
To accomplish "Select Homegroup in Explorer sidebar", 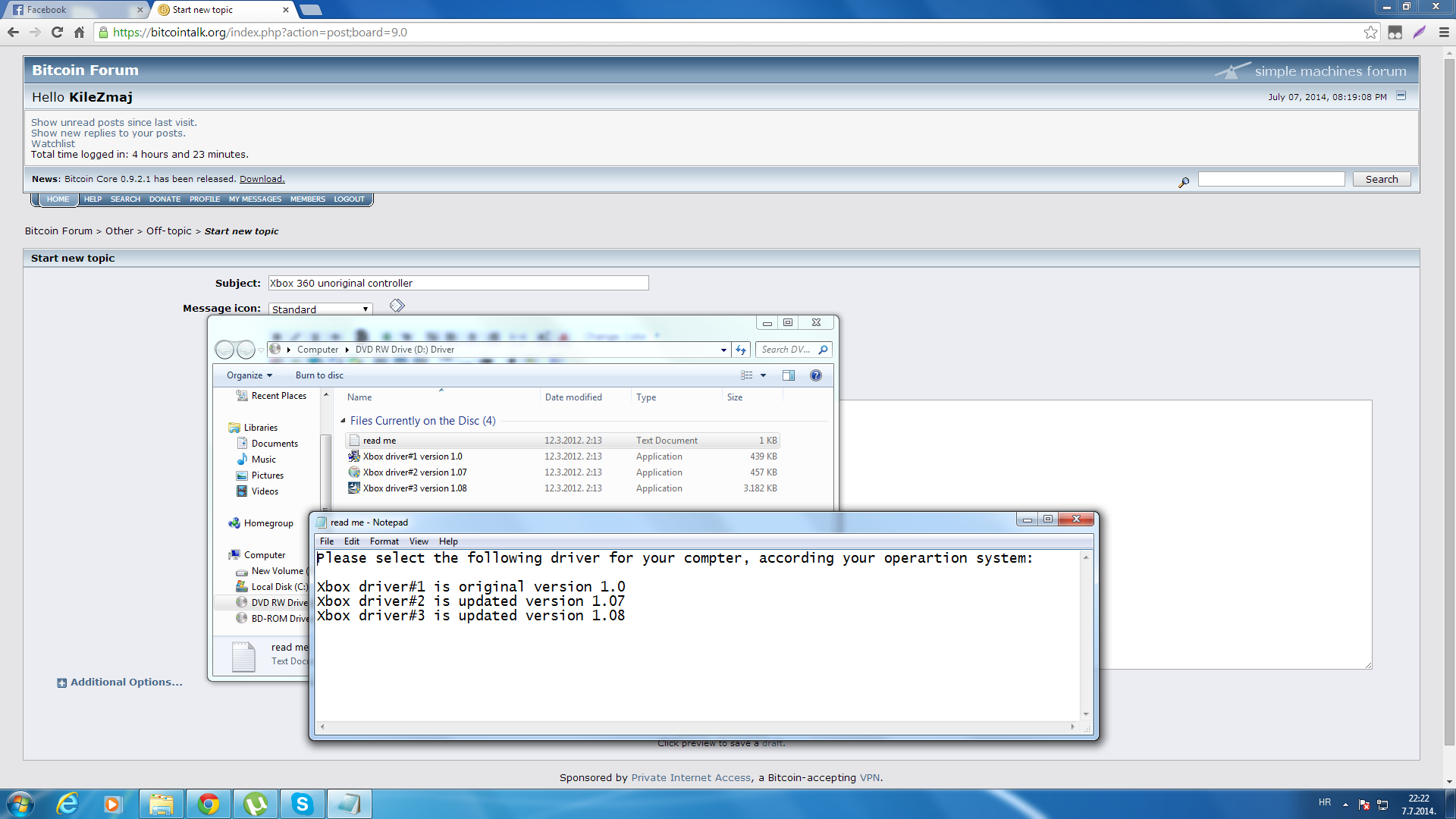I will (261, 523).
